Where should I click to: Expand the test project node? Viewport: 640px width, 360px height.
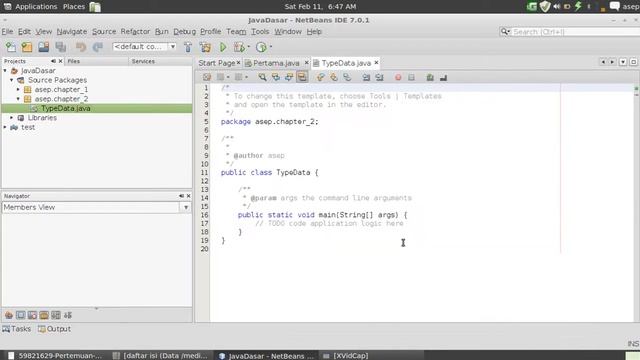pos(5,127)
